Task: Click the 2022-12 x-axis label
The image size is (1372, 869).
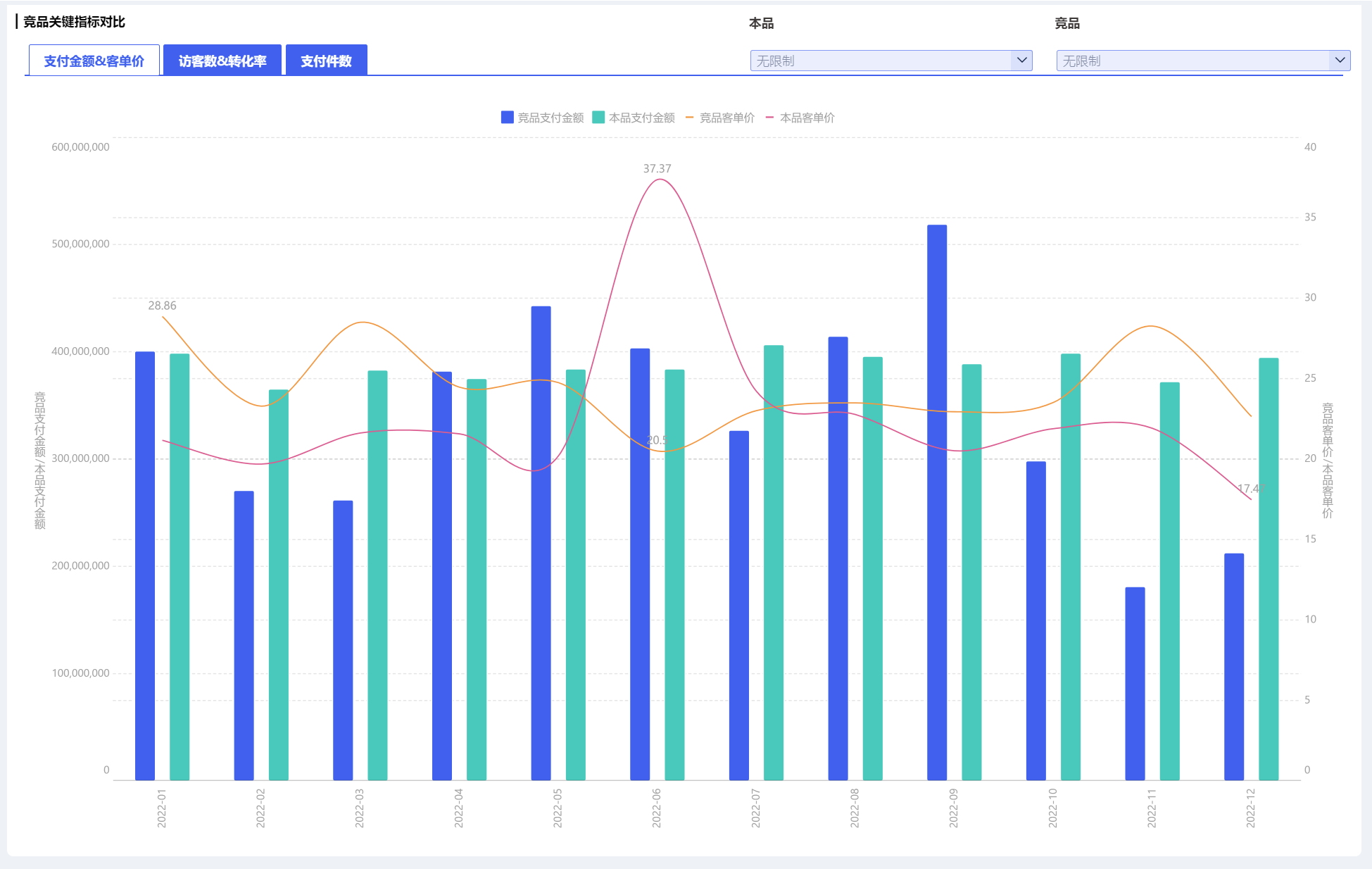Action: 1251,808
